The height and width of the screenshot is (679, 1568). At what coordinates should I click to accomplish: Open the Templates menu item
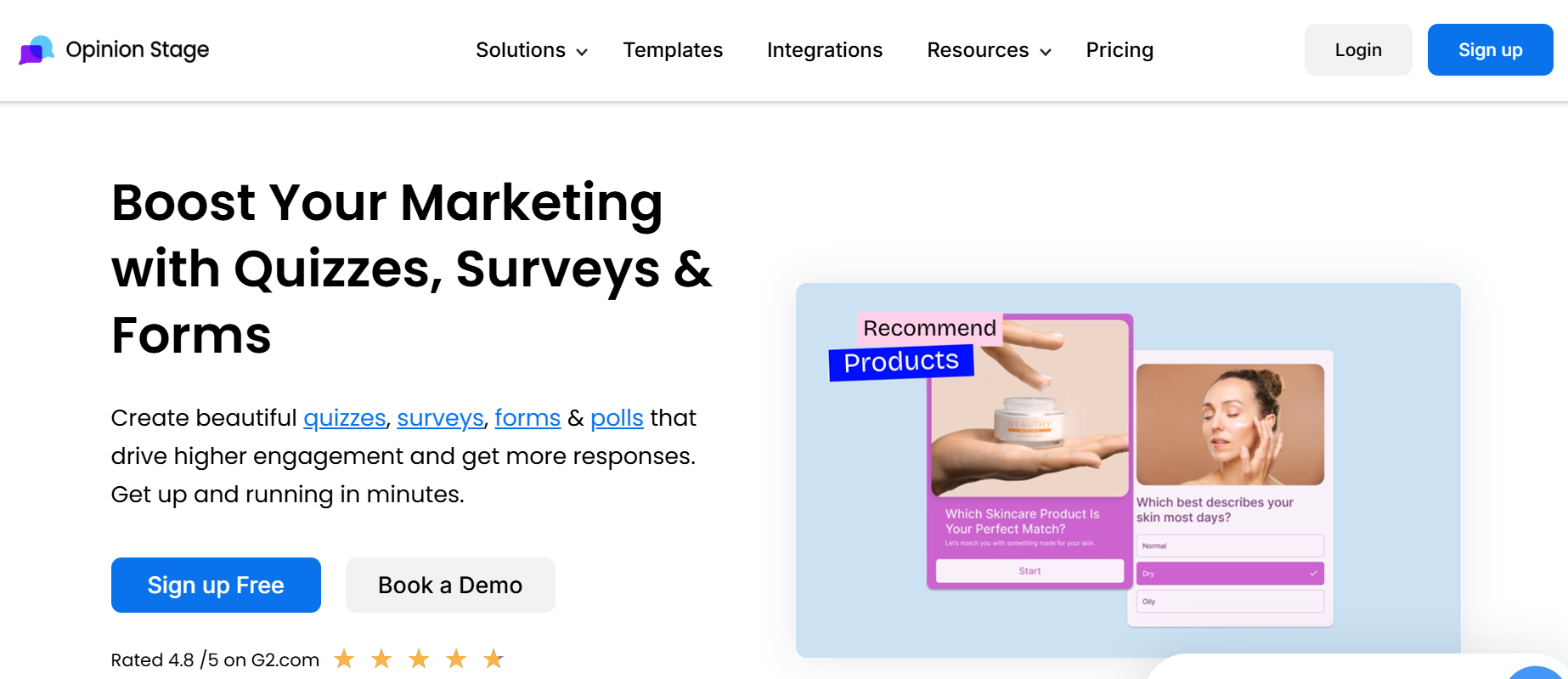pyautogui.click(x=673, y=50)
